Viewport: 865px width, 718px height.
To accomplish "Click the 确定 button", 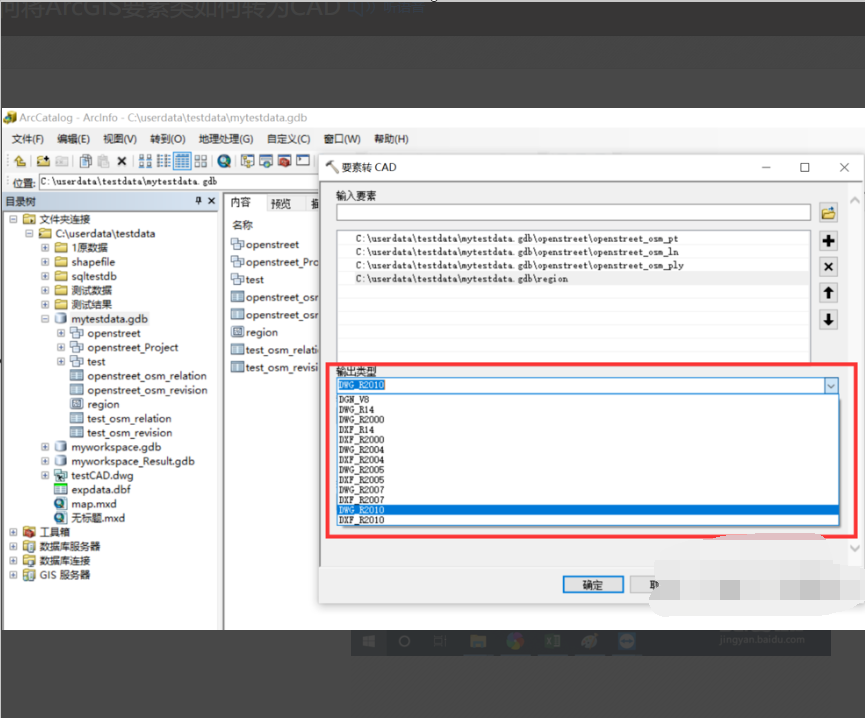I will pyautogui.click(x=593, y=585).
